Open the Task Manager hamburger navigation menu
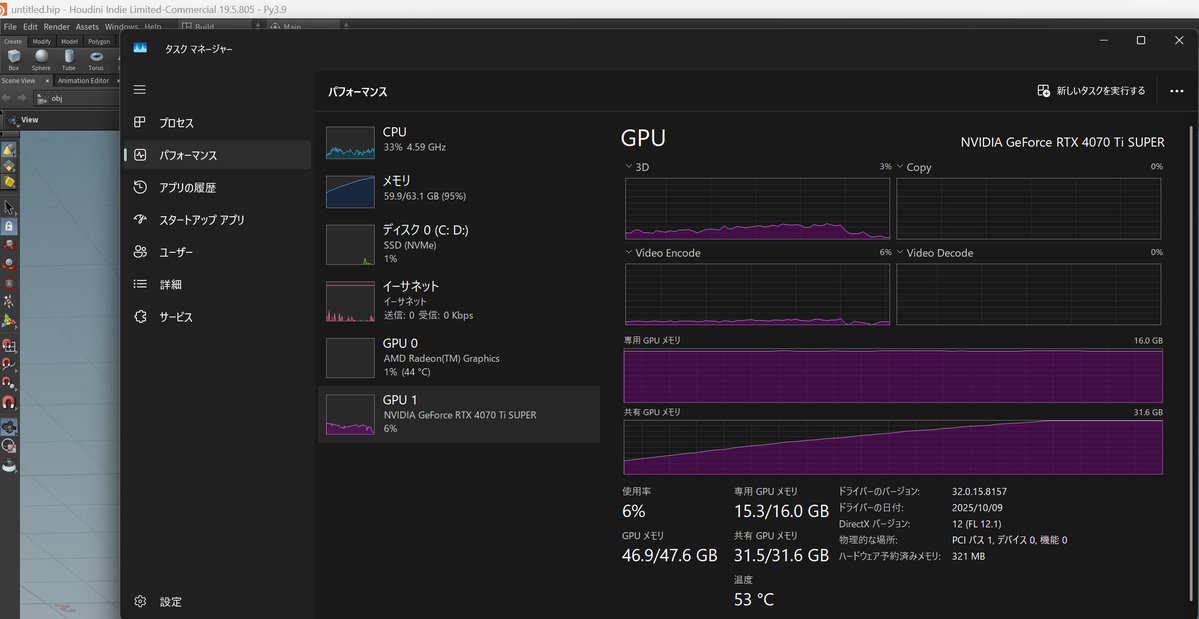Image resolution: width=1199 pixels, height=619 pixels. 139,90
